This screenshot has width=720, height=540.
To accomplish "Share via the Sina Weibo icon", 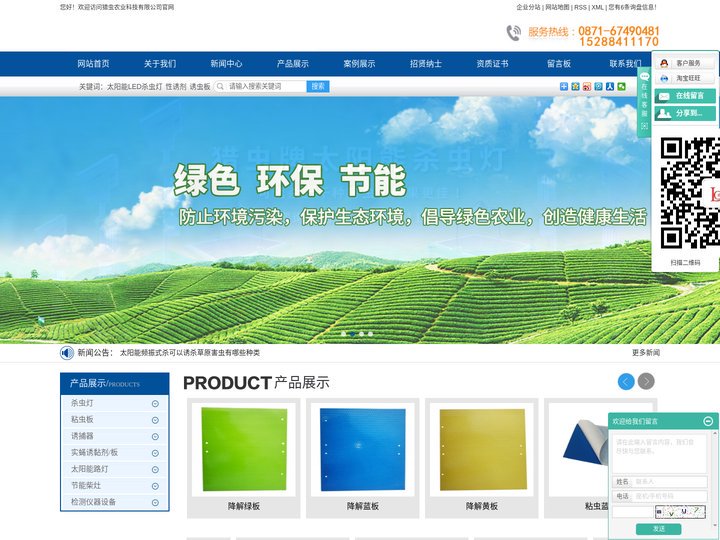I will coord(587,86).
